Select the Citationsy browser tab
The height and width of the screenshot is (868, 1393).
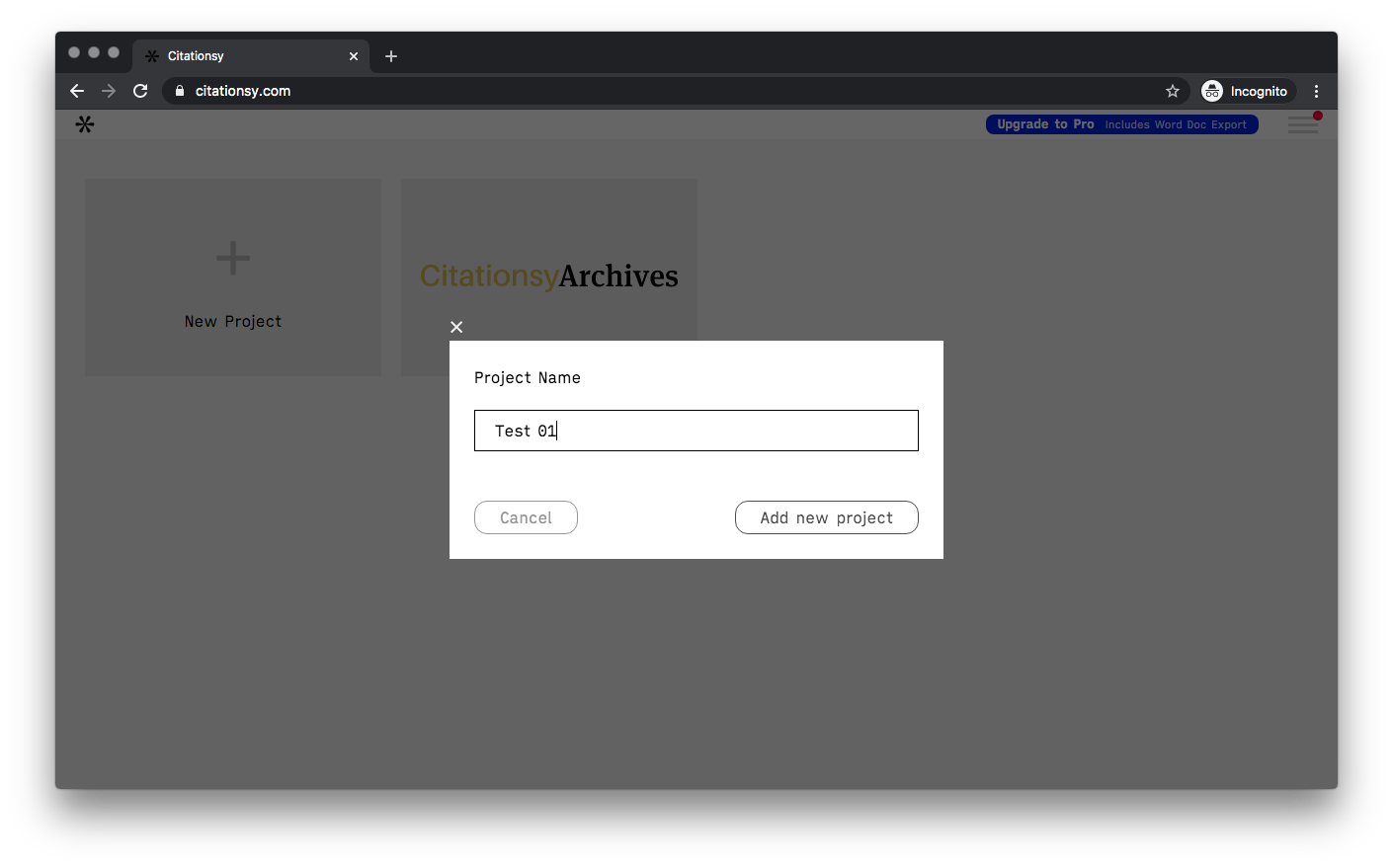251,56
